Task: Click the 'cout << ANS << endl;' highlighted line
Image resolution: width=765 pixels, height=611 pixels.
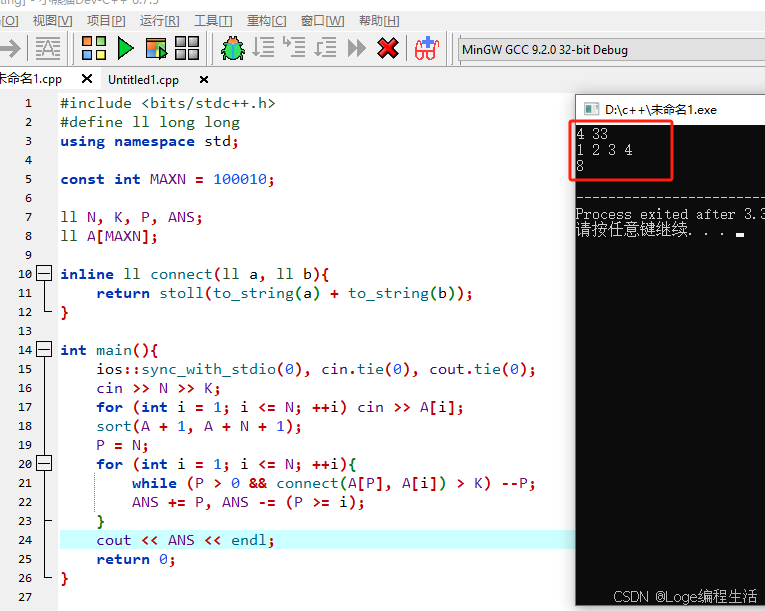Action: (185, 540)
